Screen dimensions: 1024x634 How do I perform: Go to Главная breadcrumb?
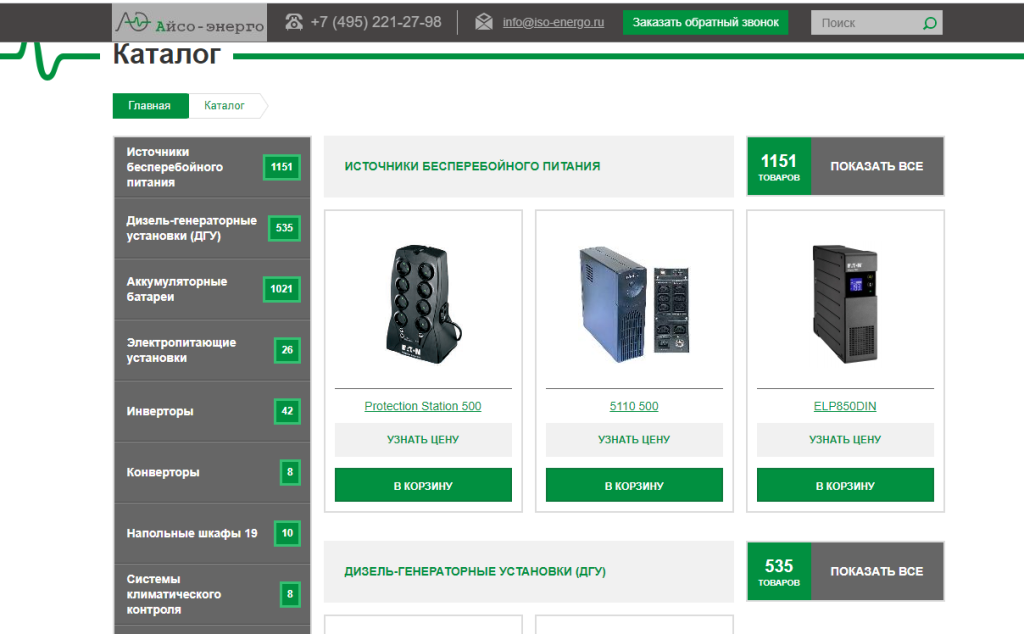(x=150, y=106)
